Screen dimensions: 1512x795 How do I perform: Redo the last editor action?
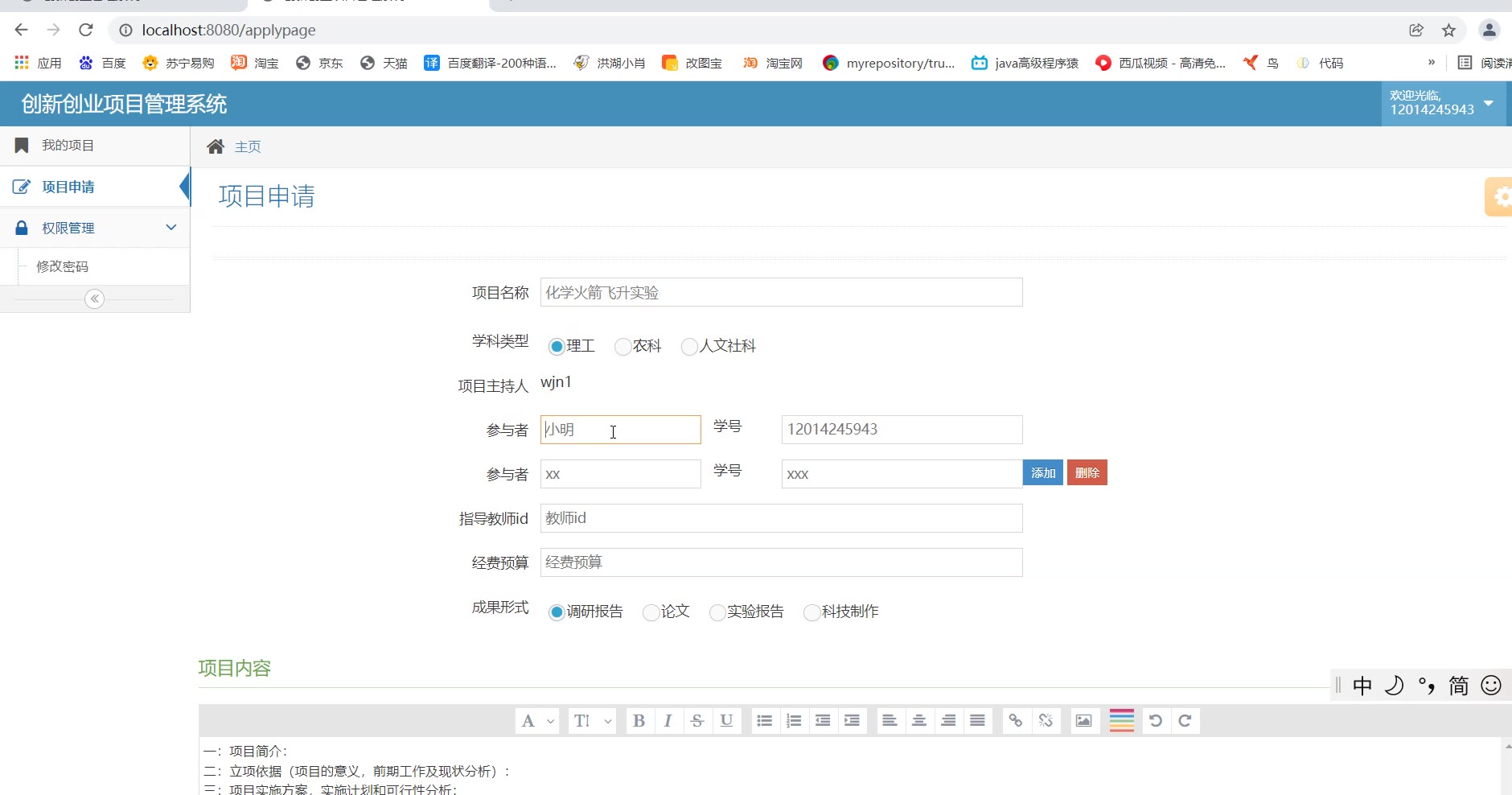[x=1185, y=721]
